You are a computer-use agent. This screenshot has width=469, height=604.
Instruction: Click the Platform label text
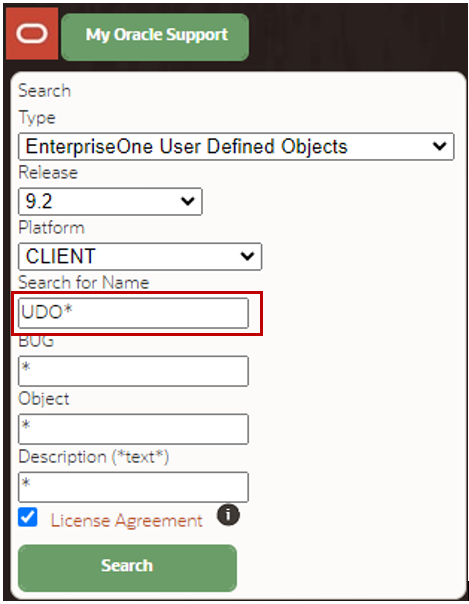tap(51, 228)
